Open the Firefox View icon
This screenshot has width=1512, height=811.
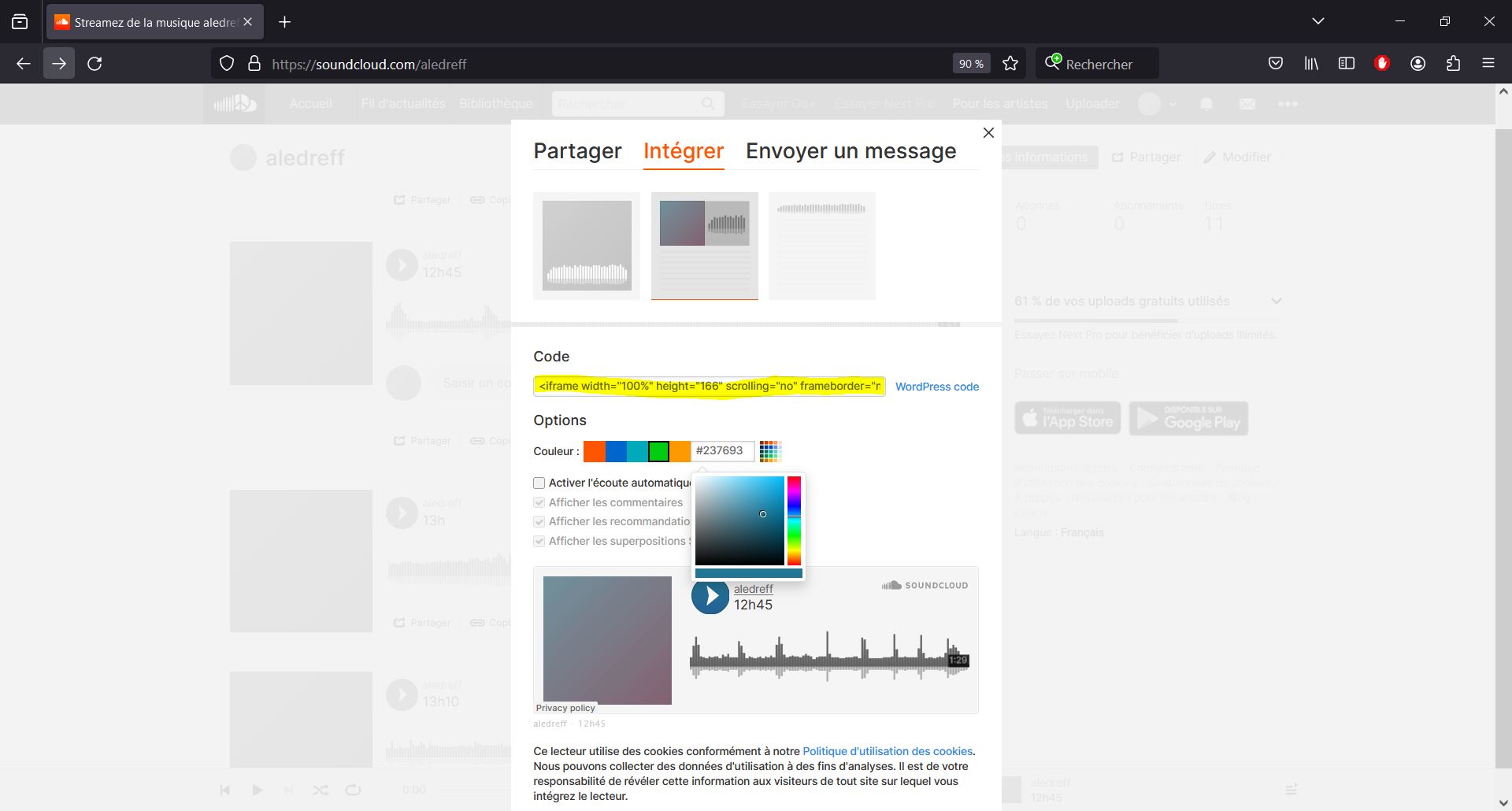point(20,22)
